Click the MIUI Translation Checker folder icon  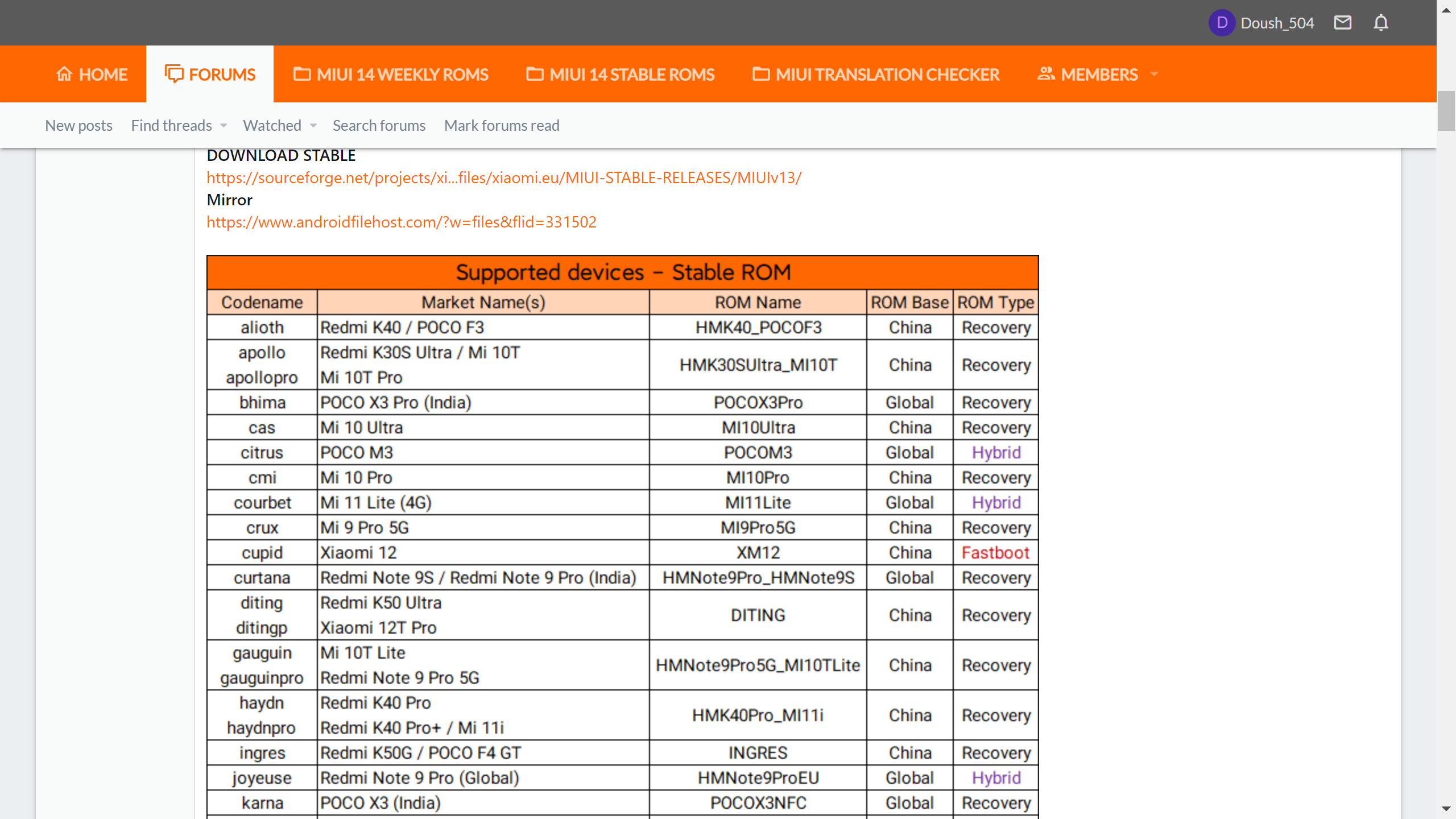click(x=761, y=74)
